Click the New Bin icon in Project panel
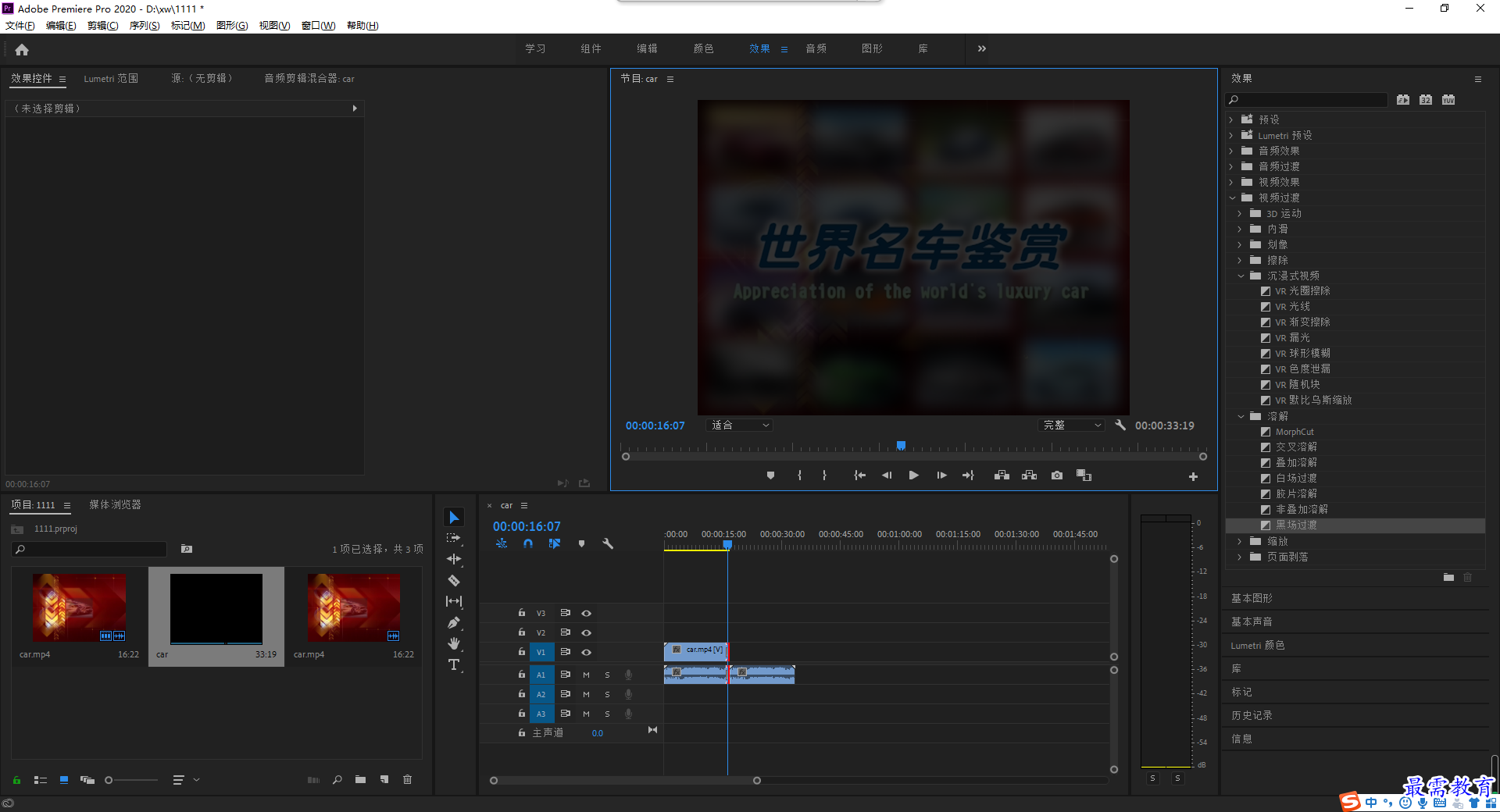Image resolution: width=1500 pixels, height=812 pixels. [x=360, y=779]
